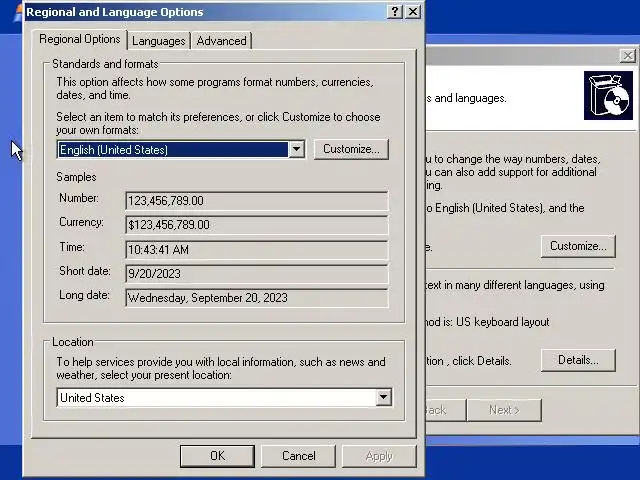Click the Time sample field
Image resolution: width=640 pixels, height=480 pixels.
tap(257, 249)
